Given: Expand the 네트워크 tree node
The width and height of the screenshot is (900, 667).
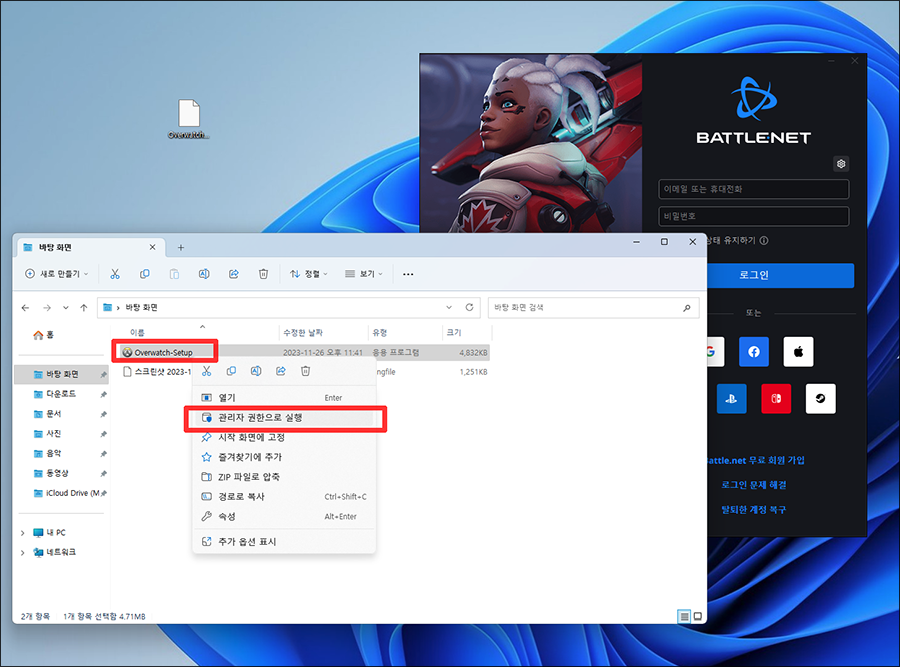Looking at the screenshot, I should [22, 553].
